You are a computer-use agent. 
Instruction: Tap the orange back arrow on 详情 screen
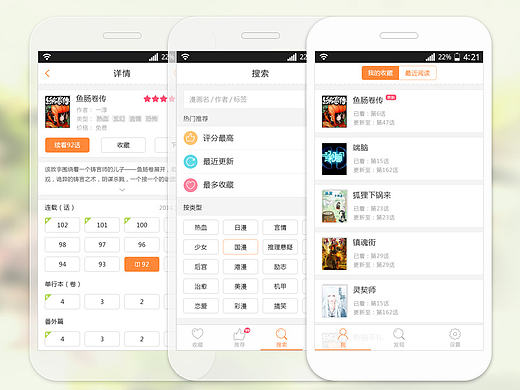tap(47, 73)
